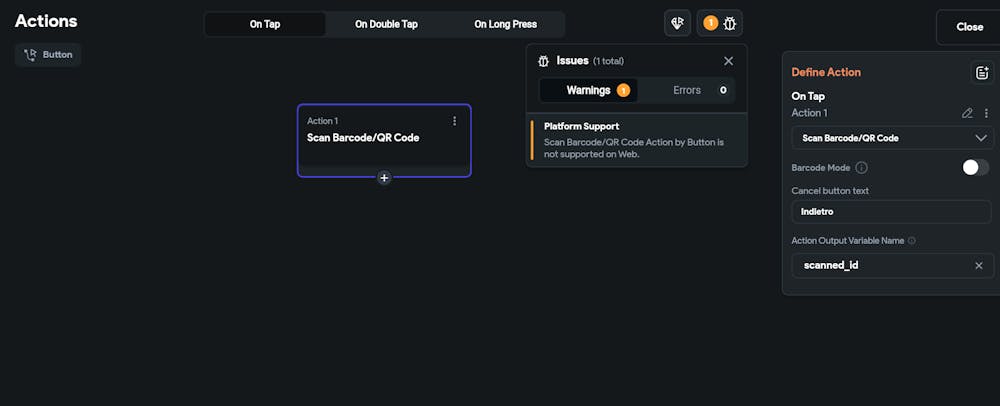
Task: Show Barcode Mode info tooltip icon
Action: (861, 168)
